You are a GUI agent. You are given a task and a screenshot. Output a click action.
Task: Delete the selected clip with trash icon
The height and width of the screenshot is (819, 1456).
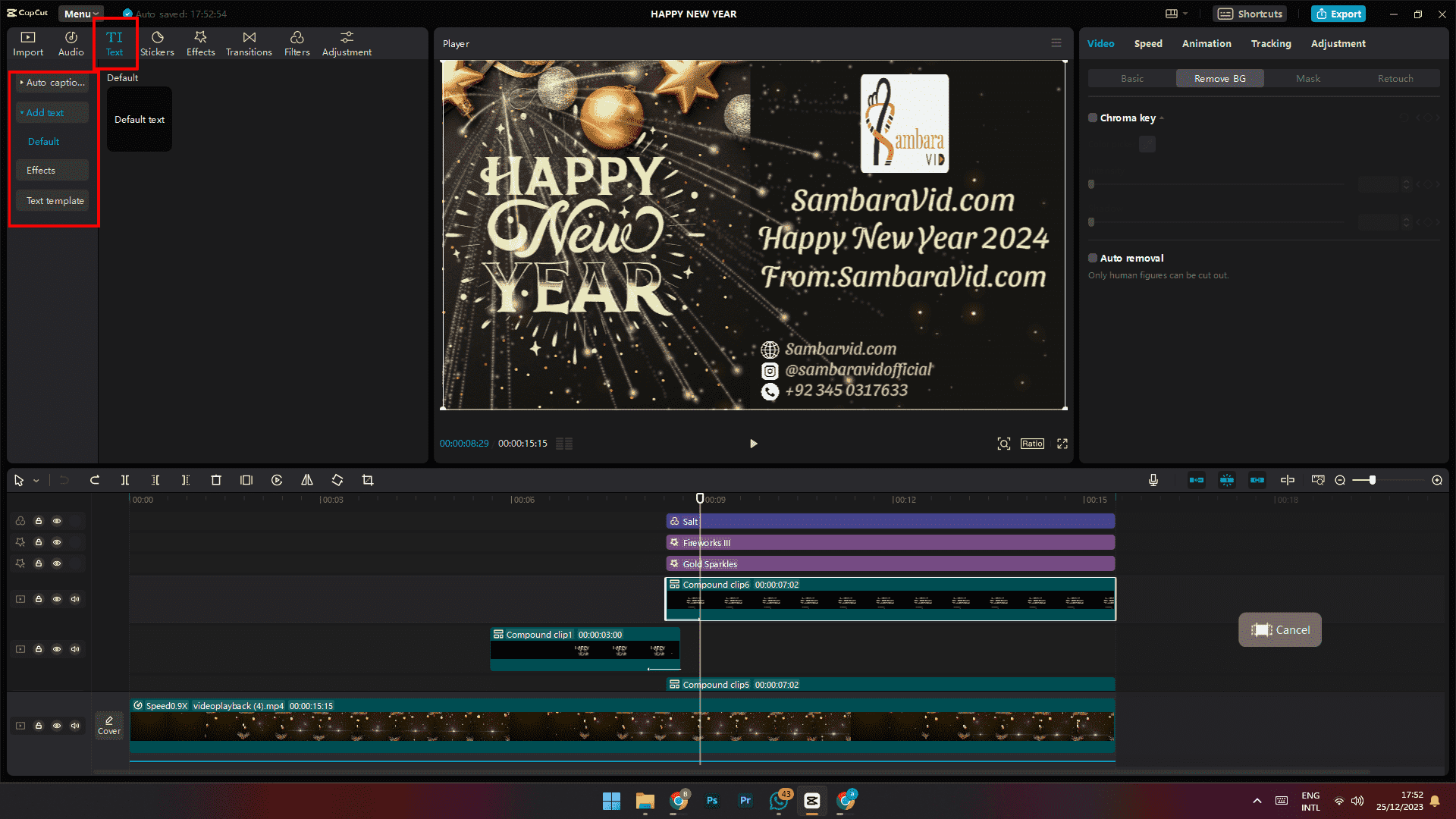click(x=216, y=480)
